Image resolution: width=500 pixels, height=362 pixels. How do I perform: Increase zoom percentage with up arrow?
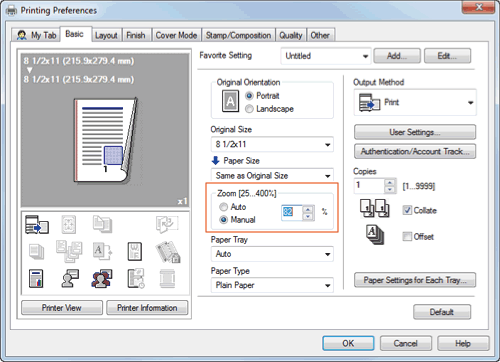(x=308, y=209)
